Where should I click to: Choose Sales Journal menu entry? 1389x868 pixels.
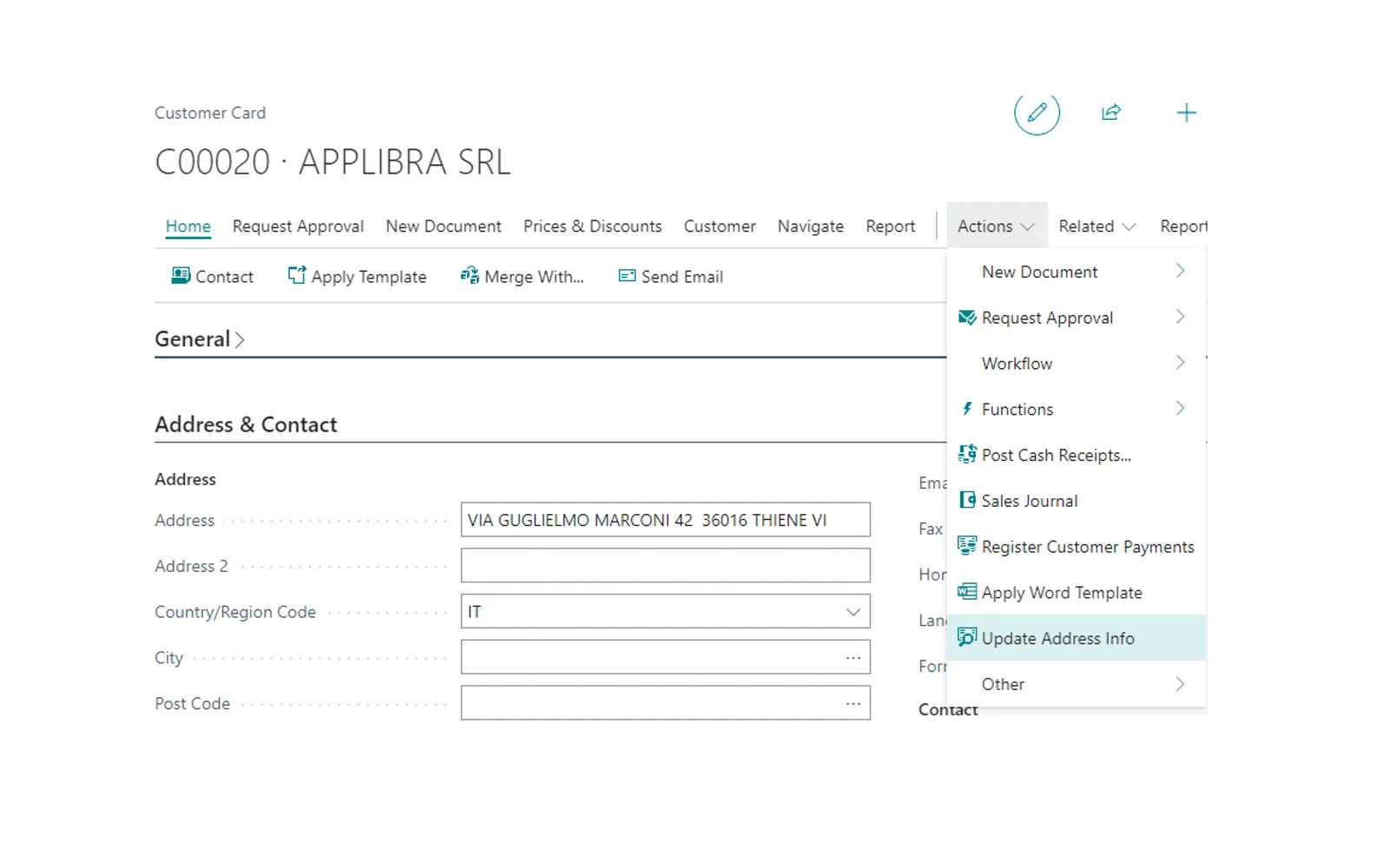click(1076, 501)
